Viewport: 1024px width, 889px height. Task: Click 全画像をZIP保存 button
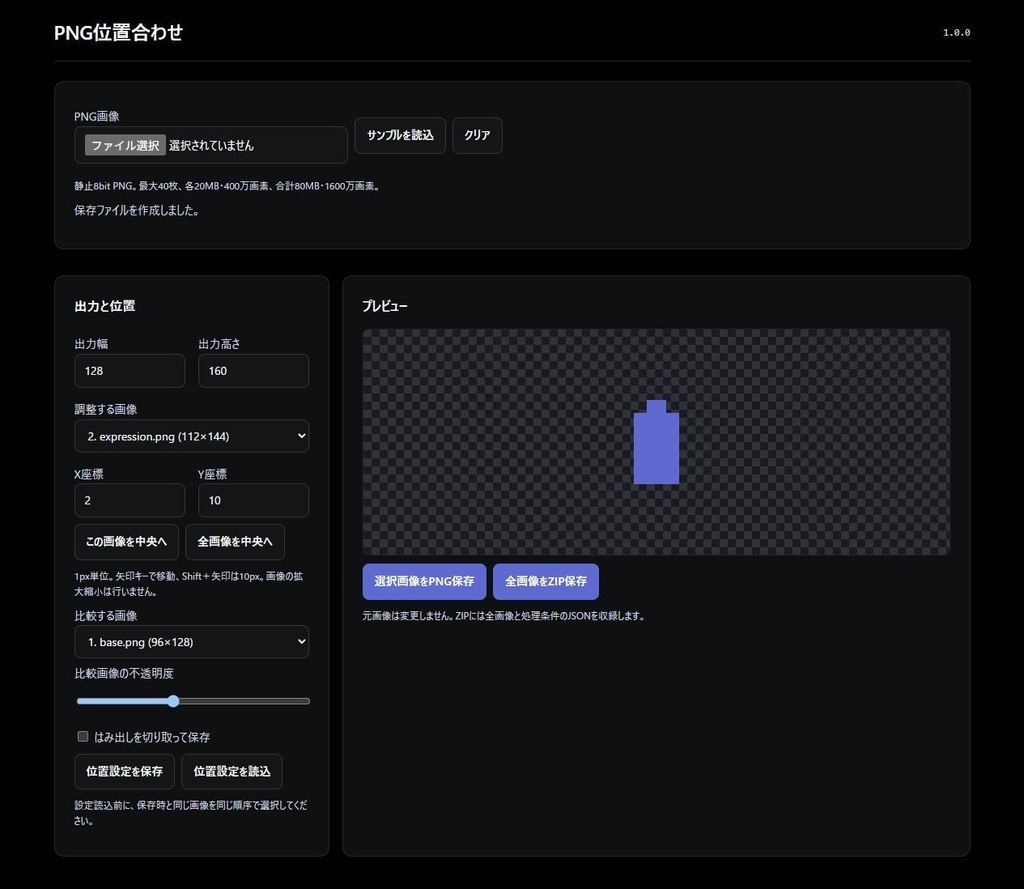point(546,581)
